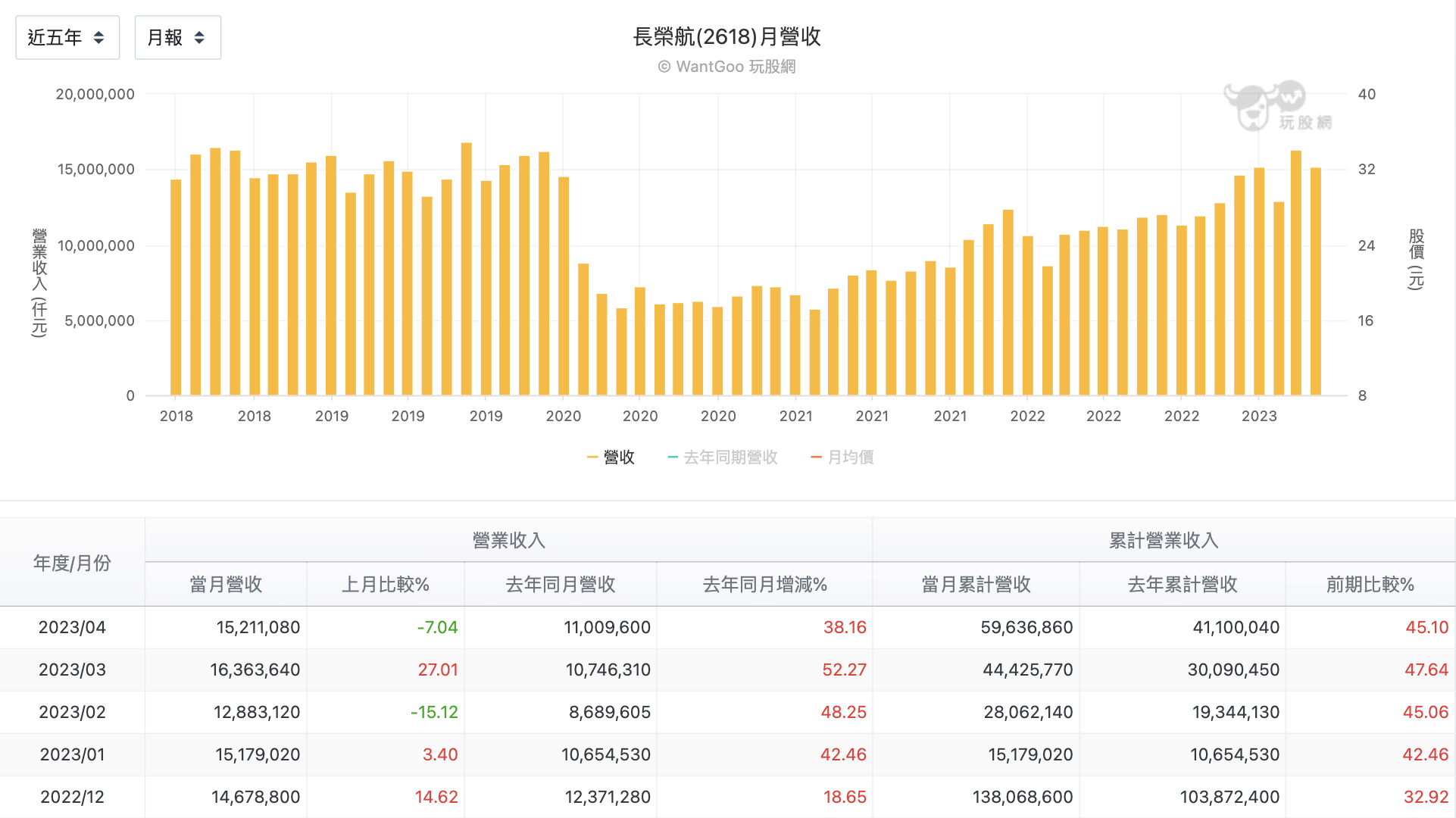Click the 14.62 month-over-month value
The image size is (1456, 818).
pos(436,797)
